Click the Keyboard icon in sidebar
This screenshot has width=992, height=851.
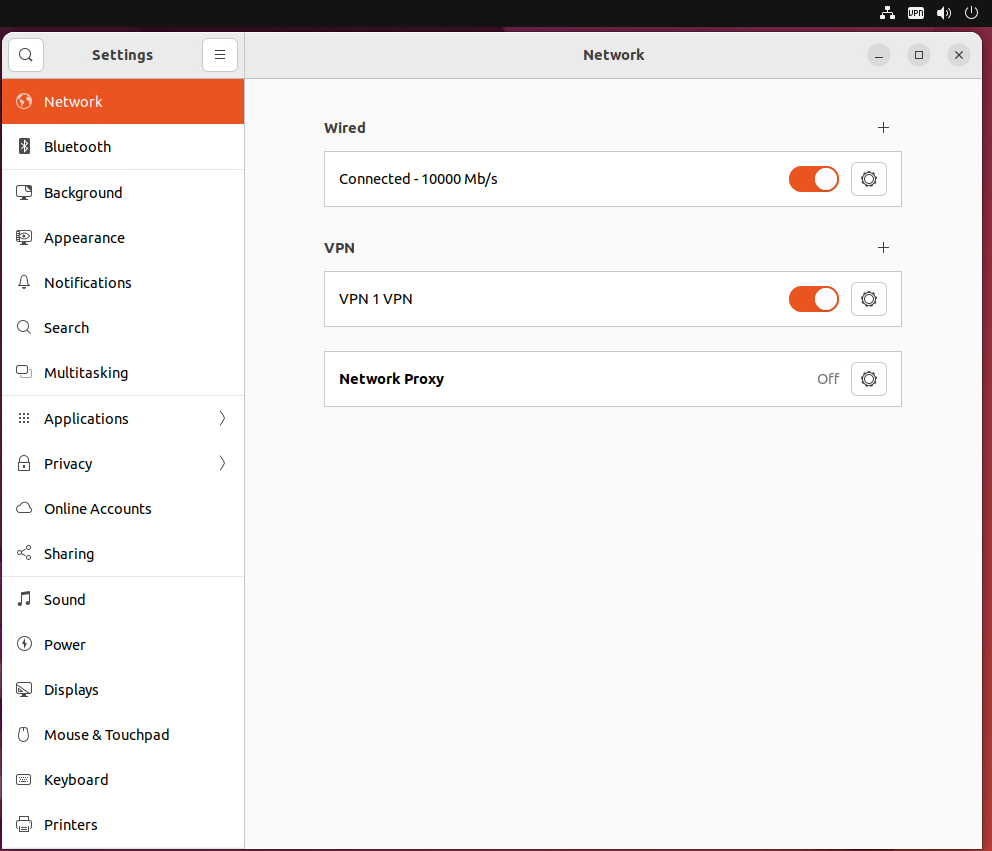[x=24, y=780]
